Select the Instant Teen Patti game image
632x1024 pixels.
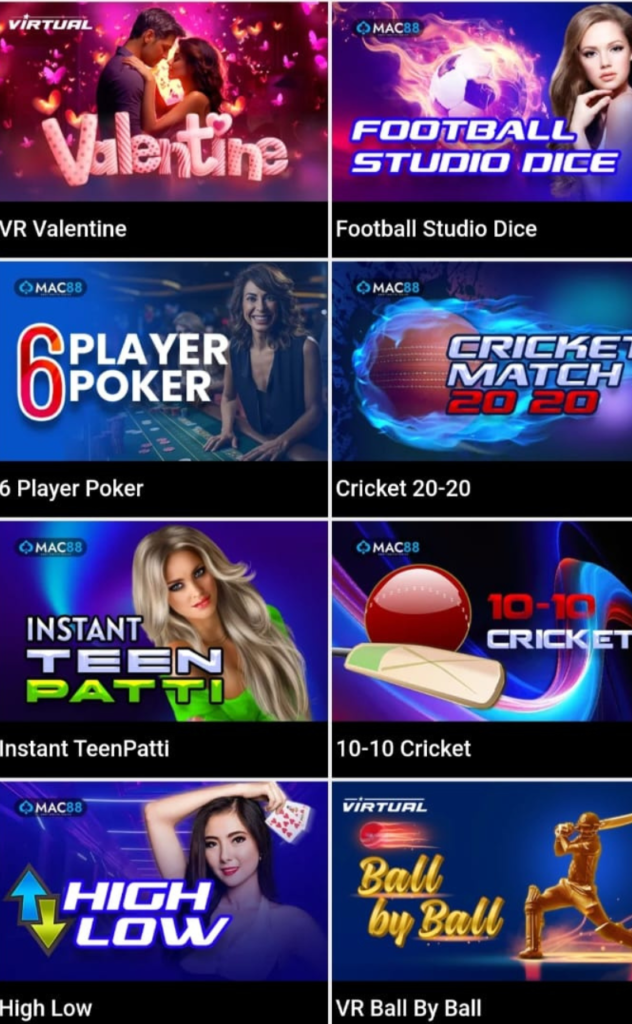click(163, 621)
